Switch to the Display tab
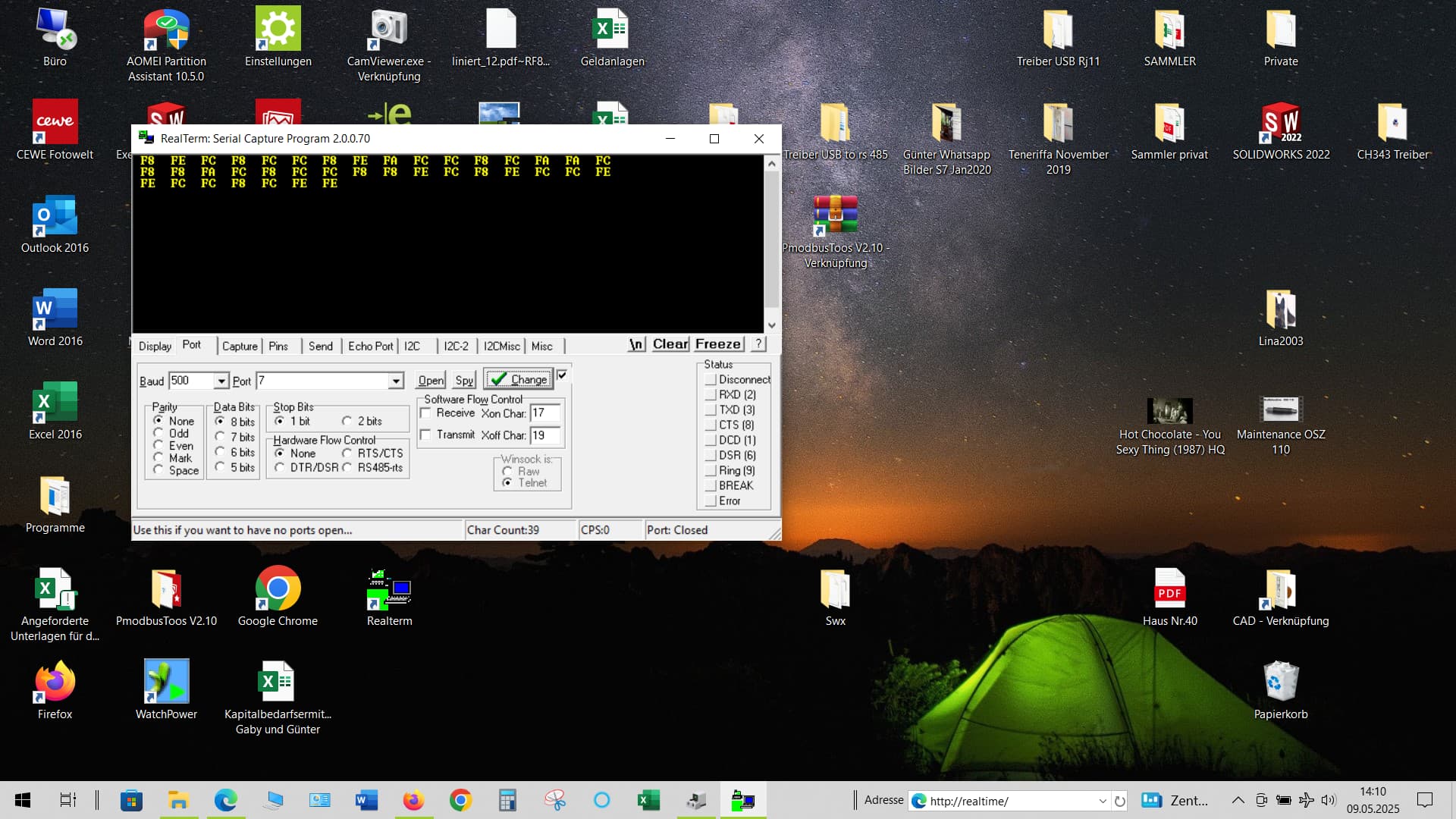Image resolution: width=1456 pixels, height=819 pixels. [155, 346]
